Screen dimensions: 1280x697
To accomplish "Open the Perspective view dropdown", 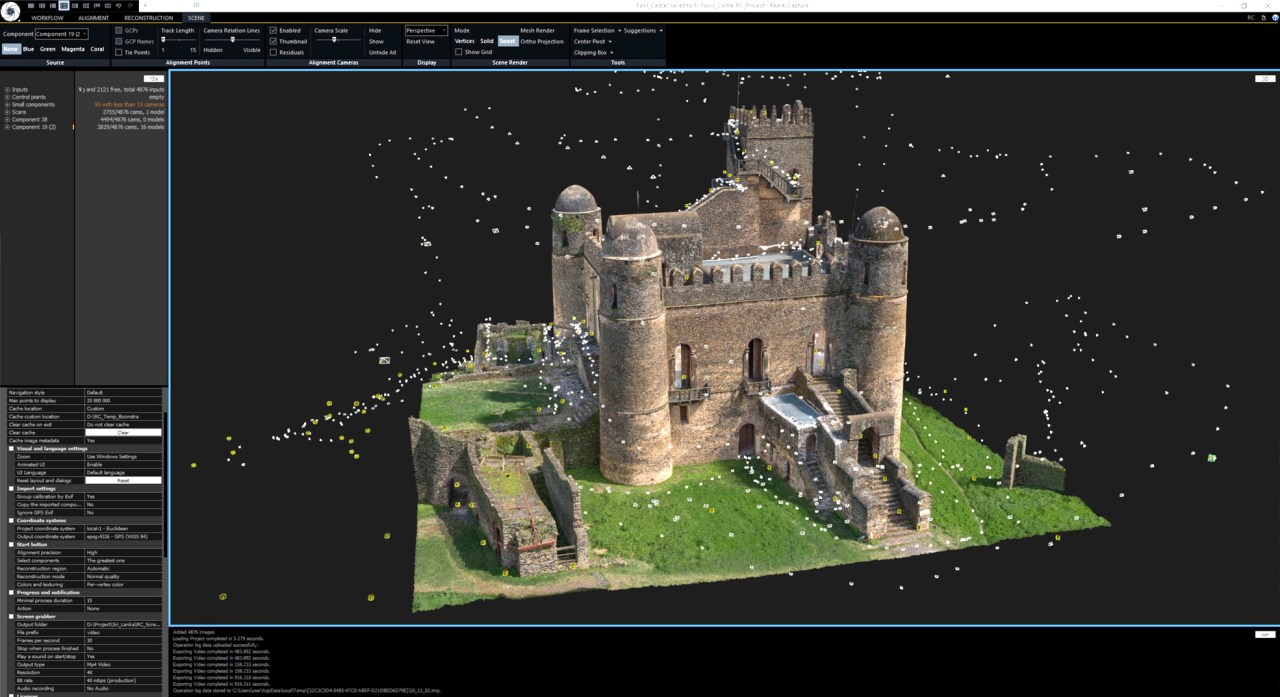I will (441, 30).
